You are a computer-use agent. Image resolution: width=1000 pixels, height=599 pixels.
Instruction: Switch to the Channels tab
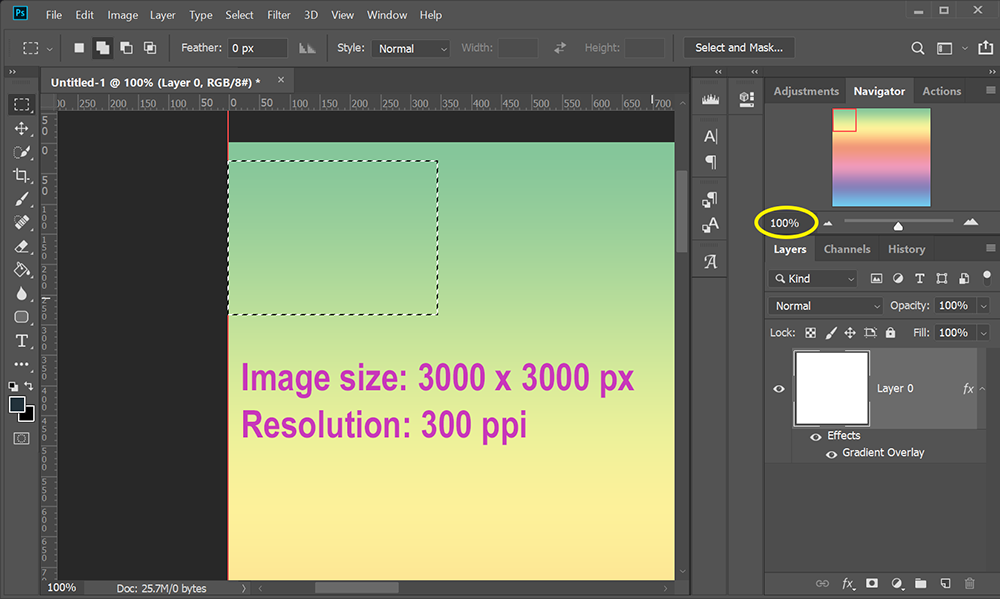click(x=847, y=249)
